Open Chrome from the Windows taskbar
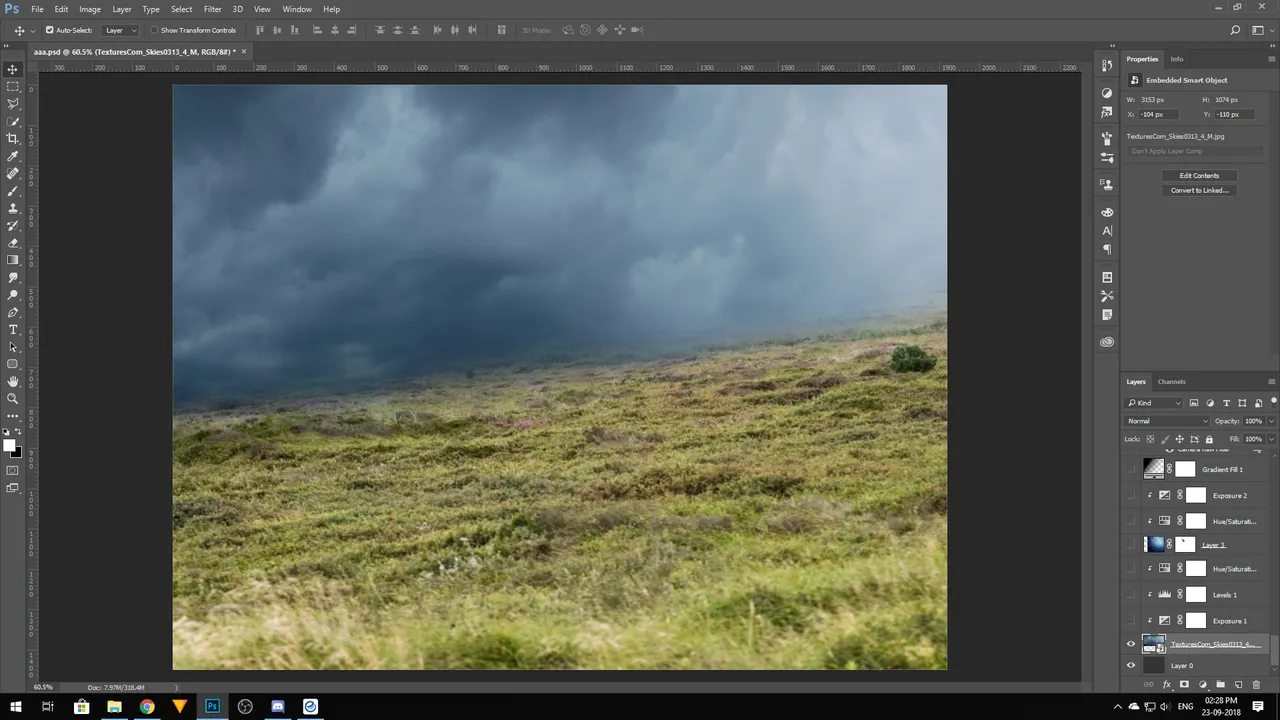 [147, 706]
